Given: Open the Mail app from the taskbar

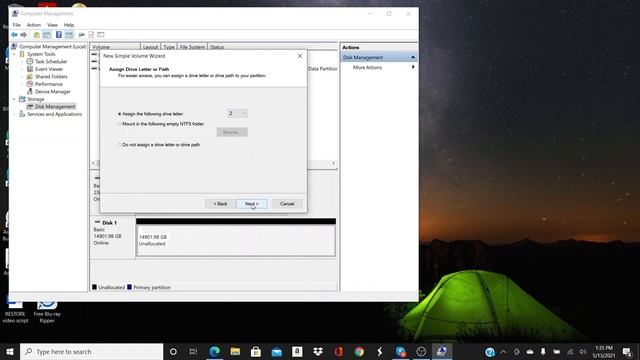Looking at the screenshot, I should [x=277, y=351].
